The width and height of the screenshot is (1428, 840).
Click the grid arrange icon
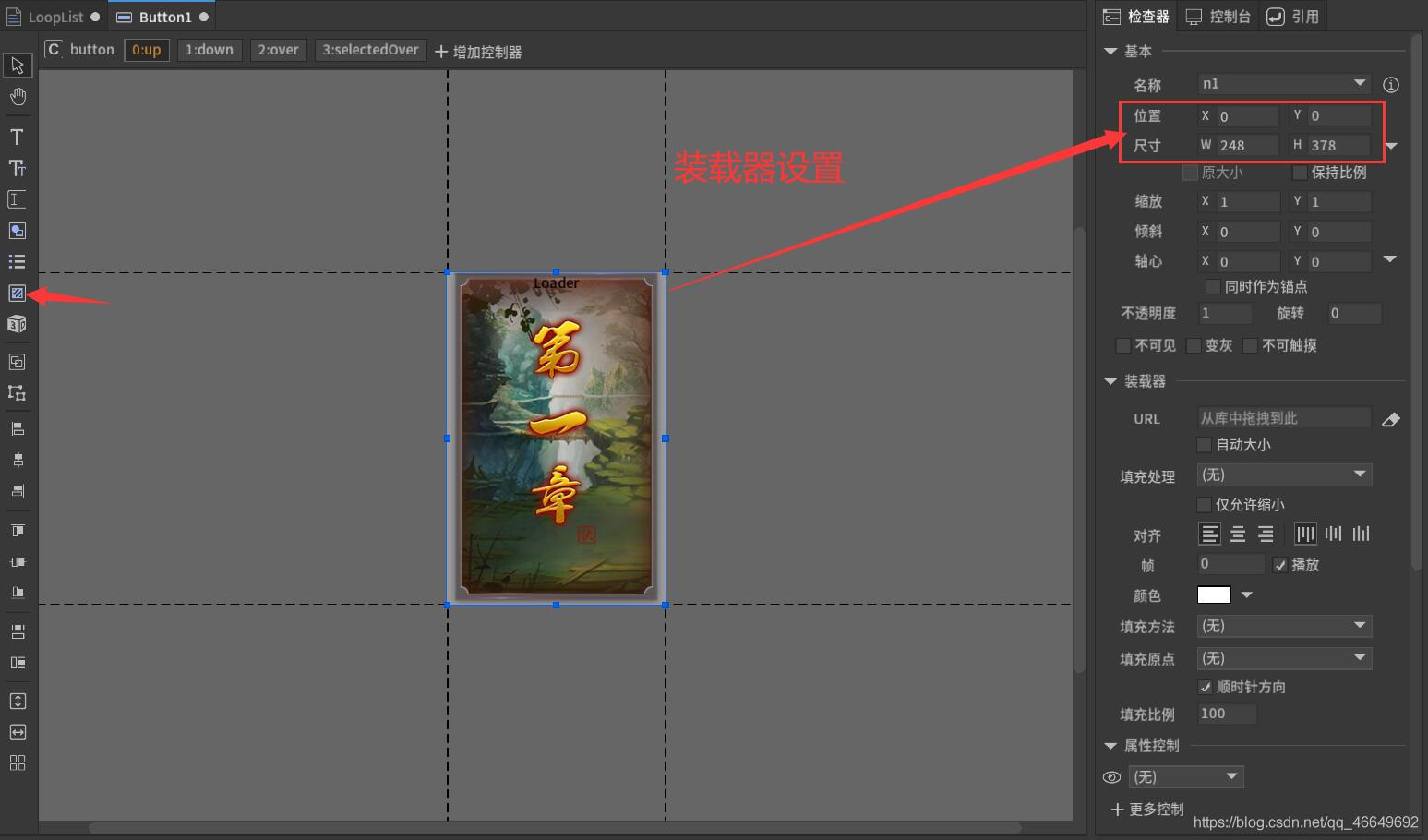pyautogui.click(x=17, y=762)
